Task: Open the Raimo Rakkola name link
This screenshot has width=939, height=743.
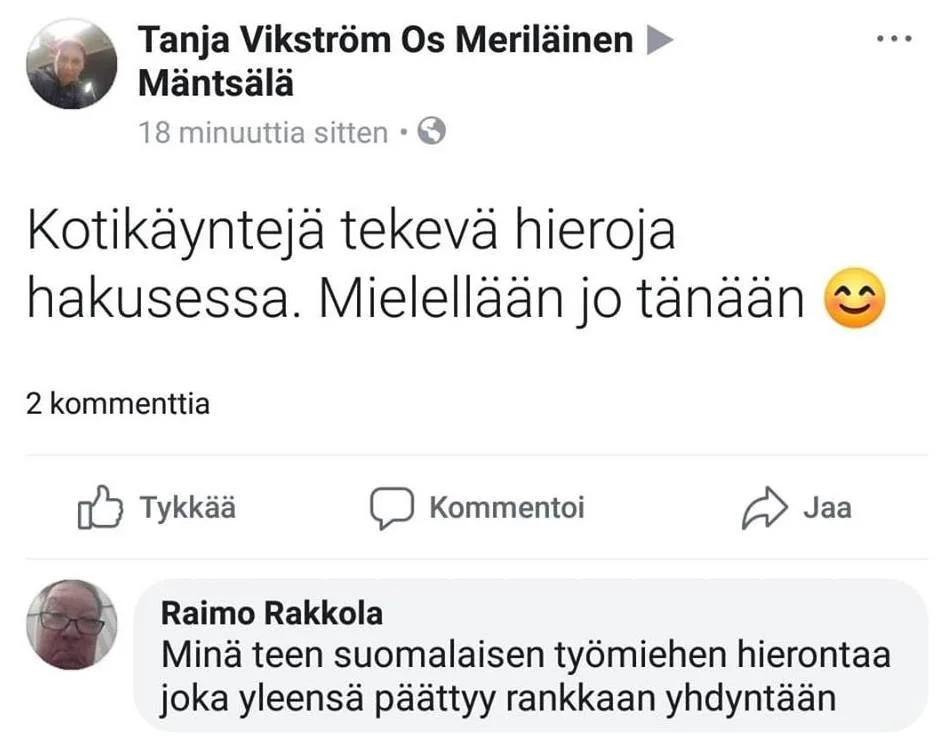Action: click(x=272, y=613)
